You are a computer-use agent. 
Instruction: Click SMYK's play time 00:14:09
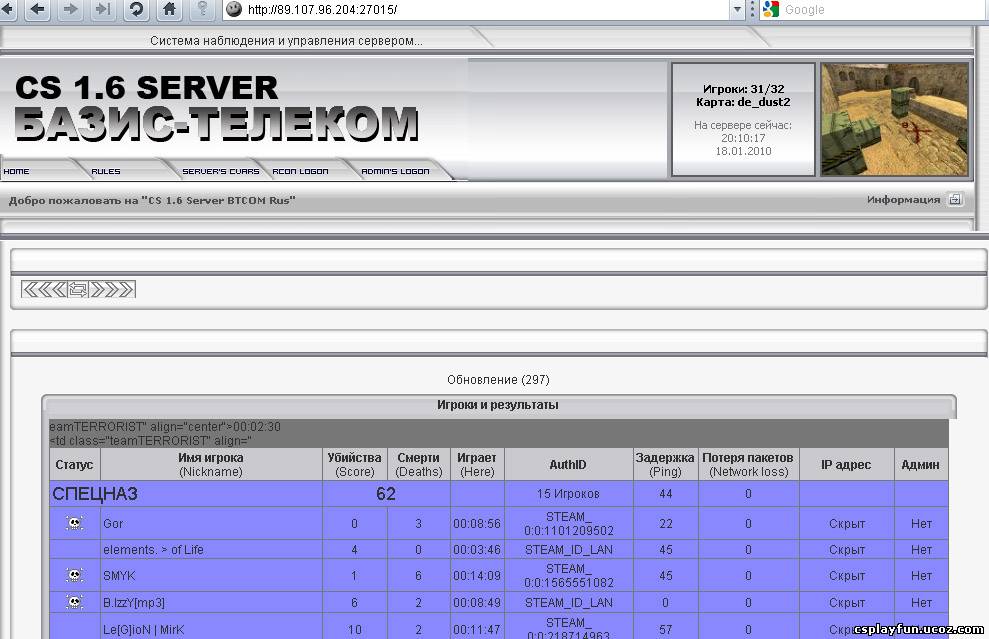tap(477, 576)
